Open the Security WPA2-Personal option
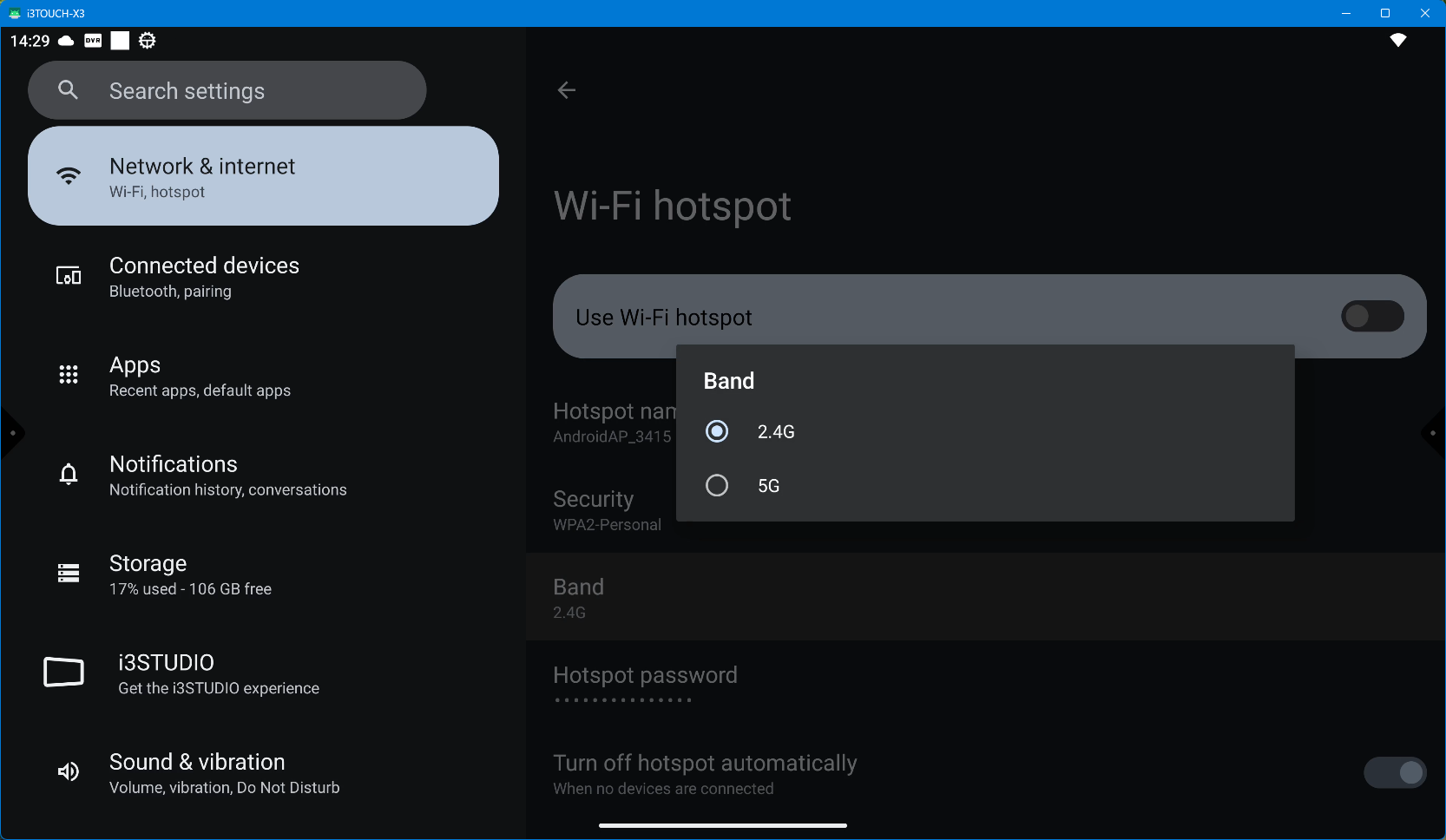The height and width of the screenshot is (840, 1446). pos(608,510)
